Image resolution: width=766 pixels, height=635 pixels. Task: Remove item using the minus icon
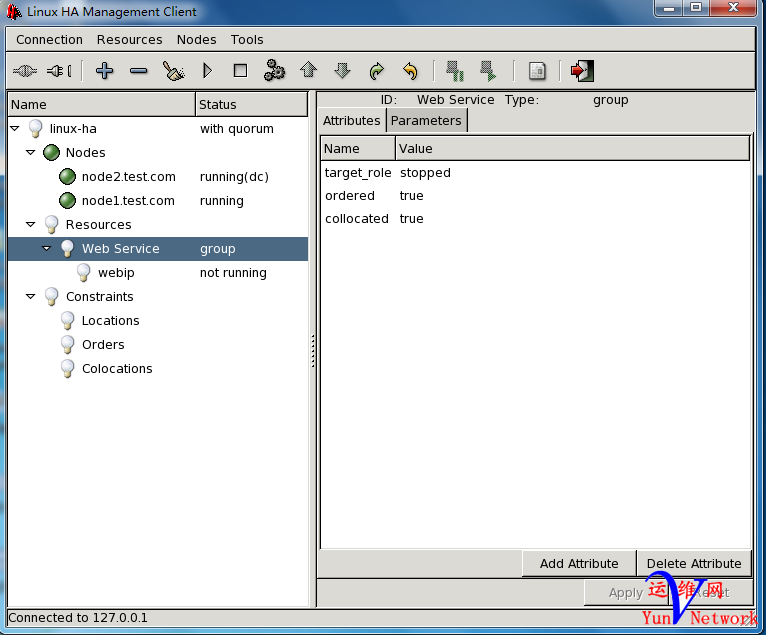click(139, 71)
